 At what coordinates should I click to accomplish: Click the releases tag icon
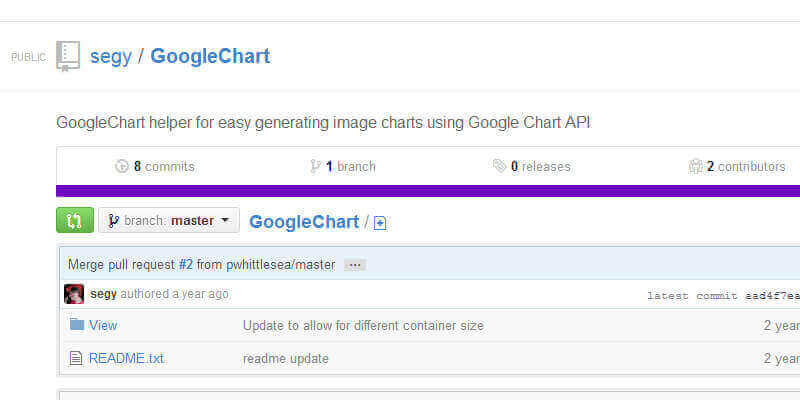click(x=499, y=167)
